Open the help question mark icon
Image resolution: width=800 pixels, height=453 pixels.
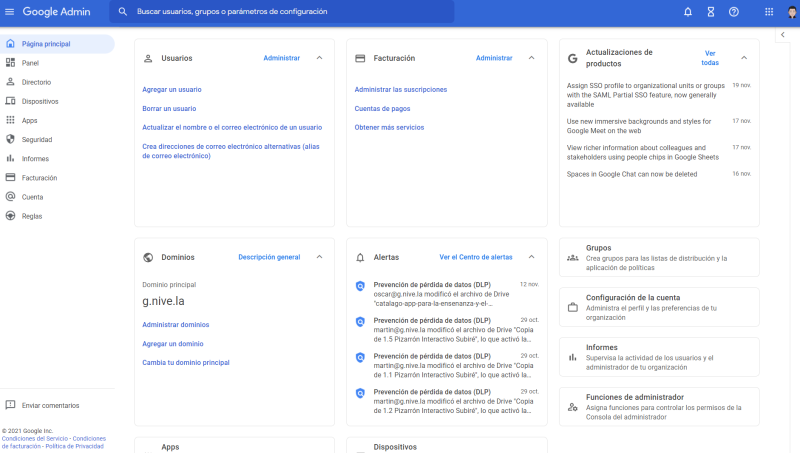point(733,12)
